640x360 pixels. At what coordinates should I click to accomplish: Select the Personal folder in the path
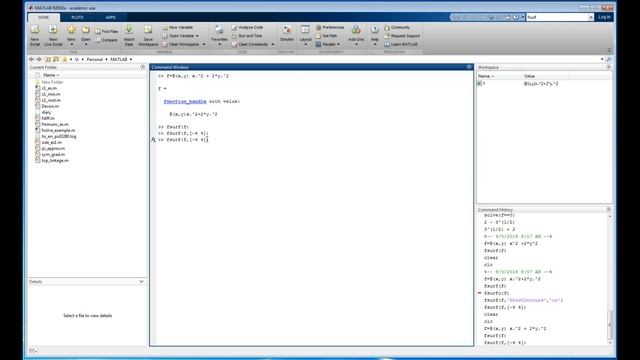point(95,60)
